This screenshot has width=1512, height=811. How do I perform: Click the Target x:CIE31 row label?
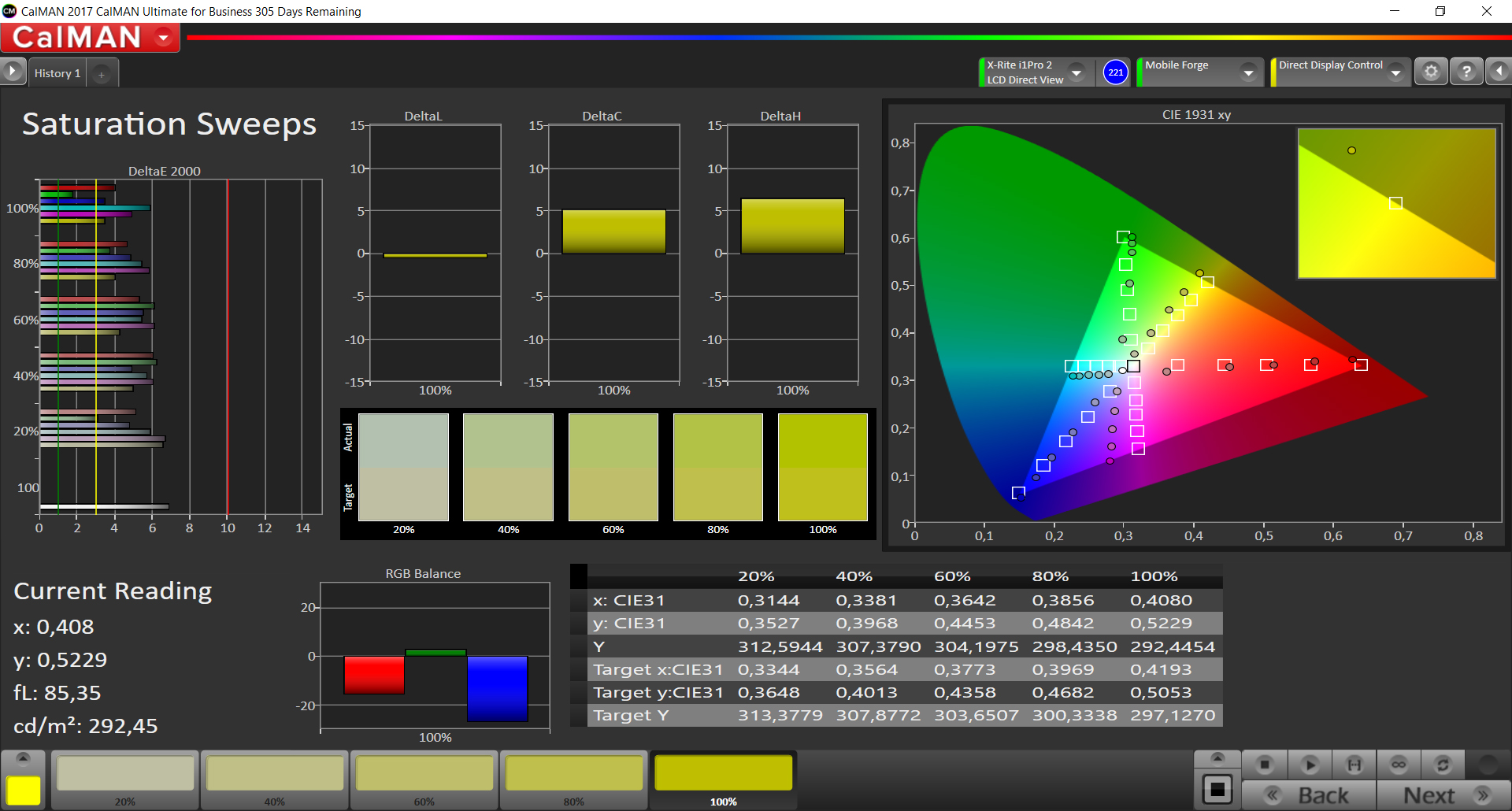(658, 669)
